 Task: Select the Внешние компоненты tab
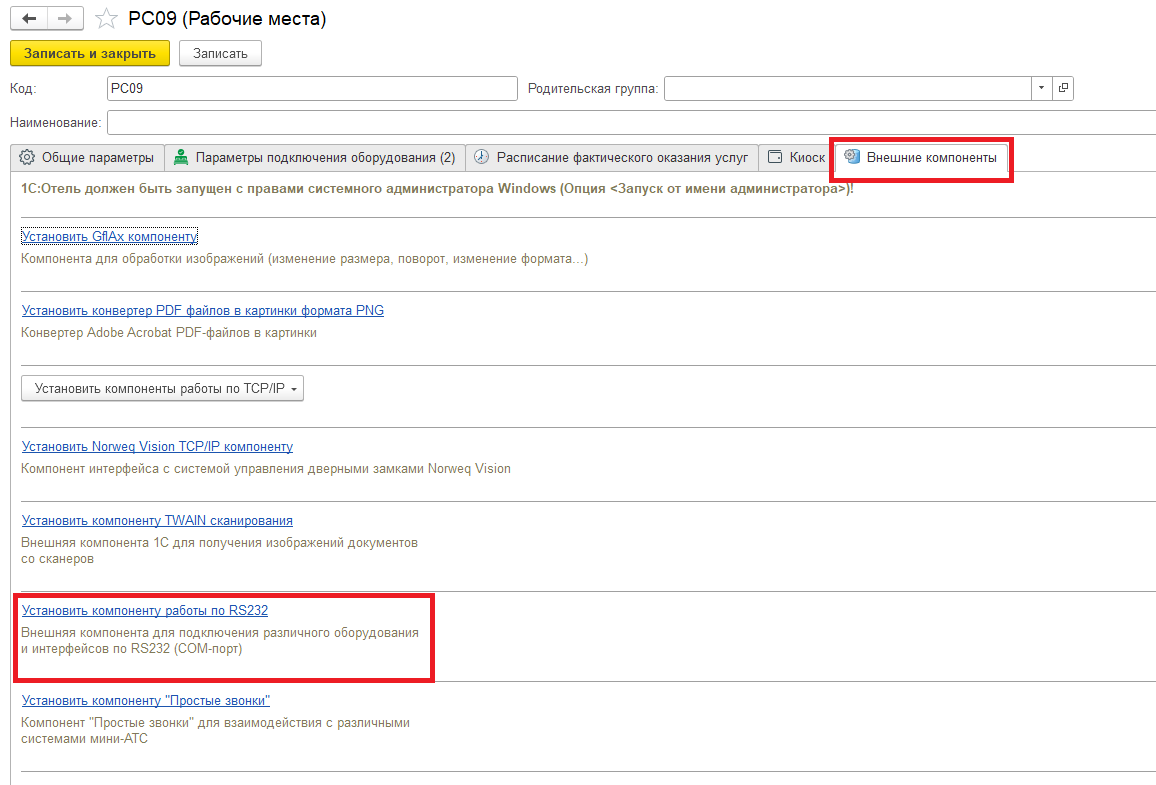pos(922,158)
